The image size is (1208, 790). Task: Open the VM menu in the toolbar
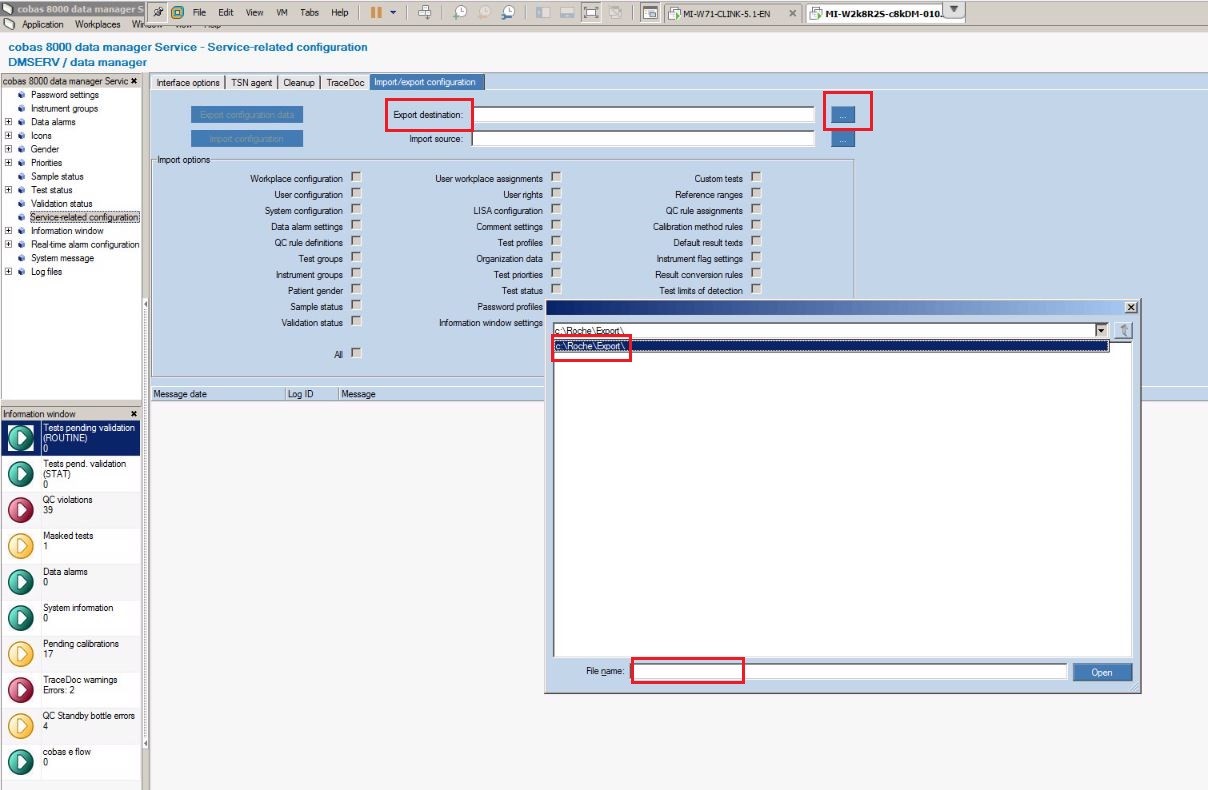pyautogui.click(x=282, y=13)
